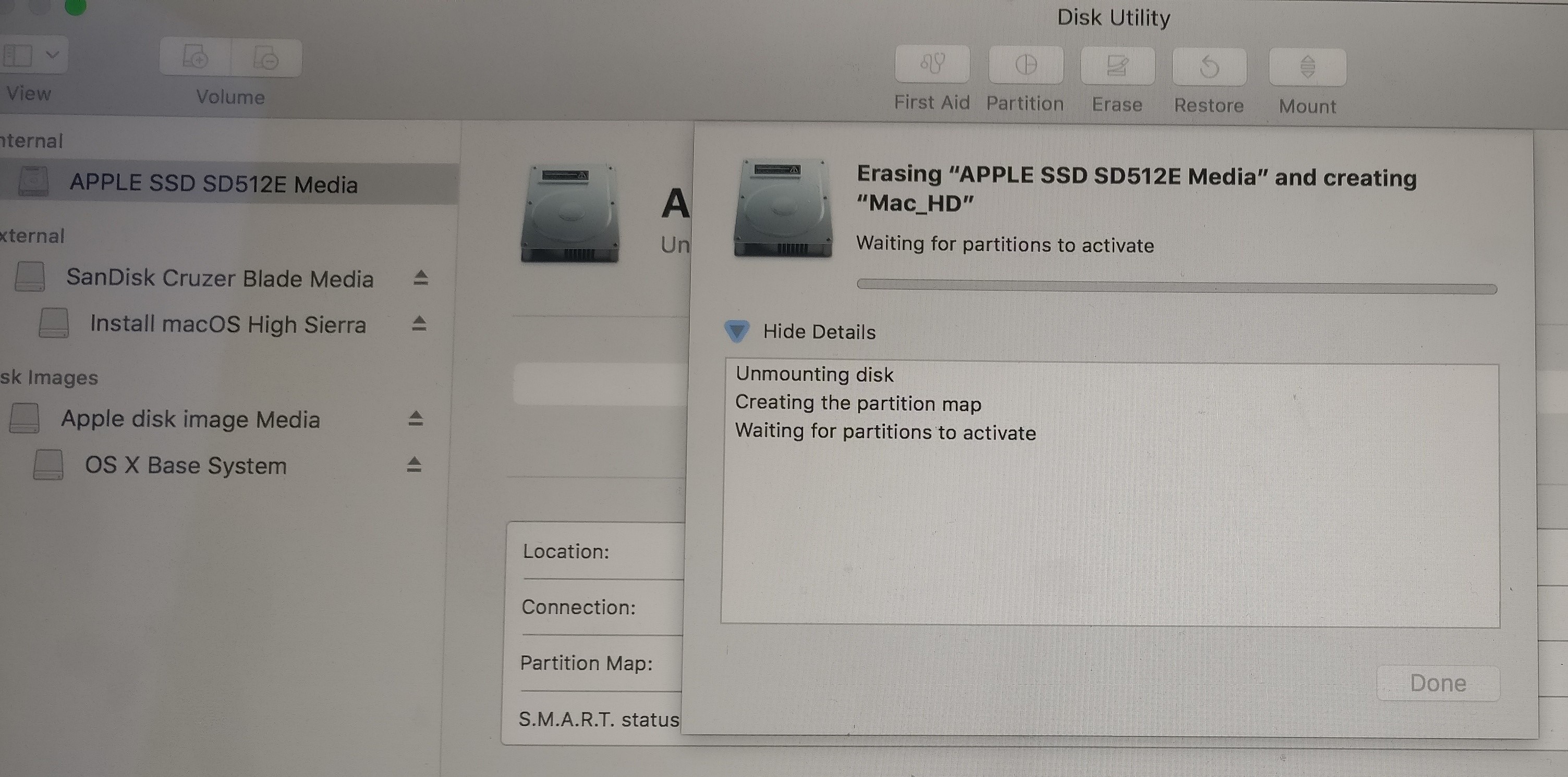Click the Disk Utility window title
1568x777 pixels.
(x=1113, y=18)
